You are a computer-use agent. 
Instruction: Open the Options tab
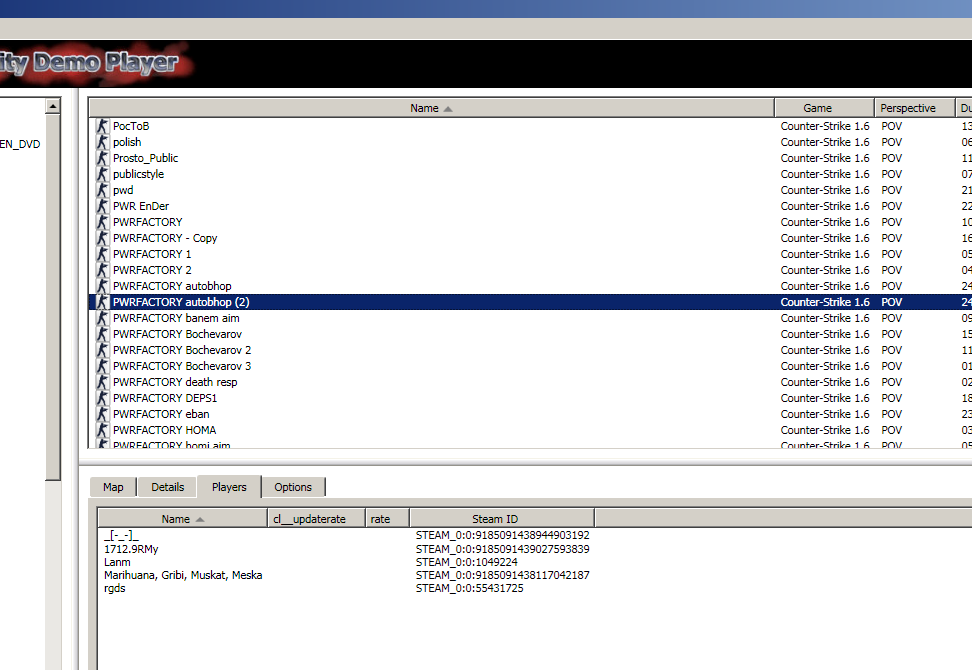(293, 487)
